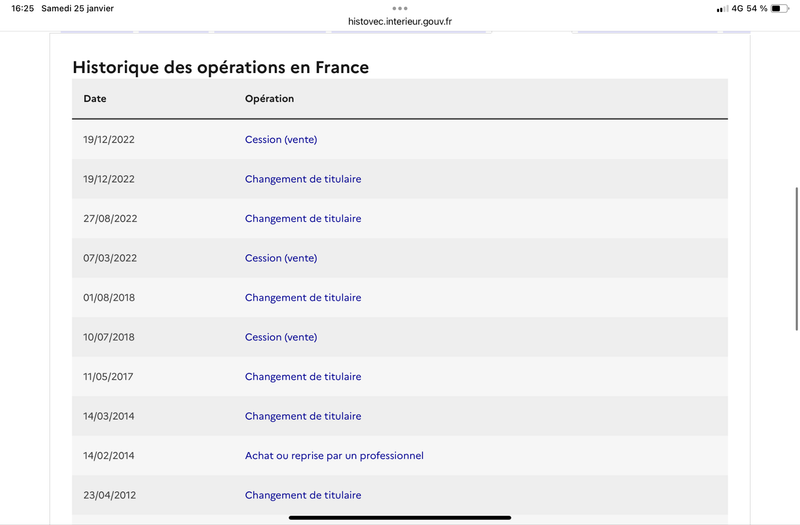Open Changement de titulaire on 27/08/2022
The image size is (800, 525).
(303, 218)
